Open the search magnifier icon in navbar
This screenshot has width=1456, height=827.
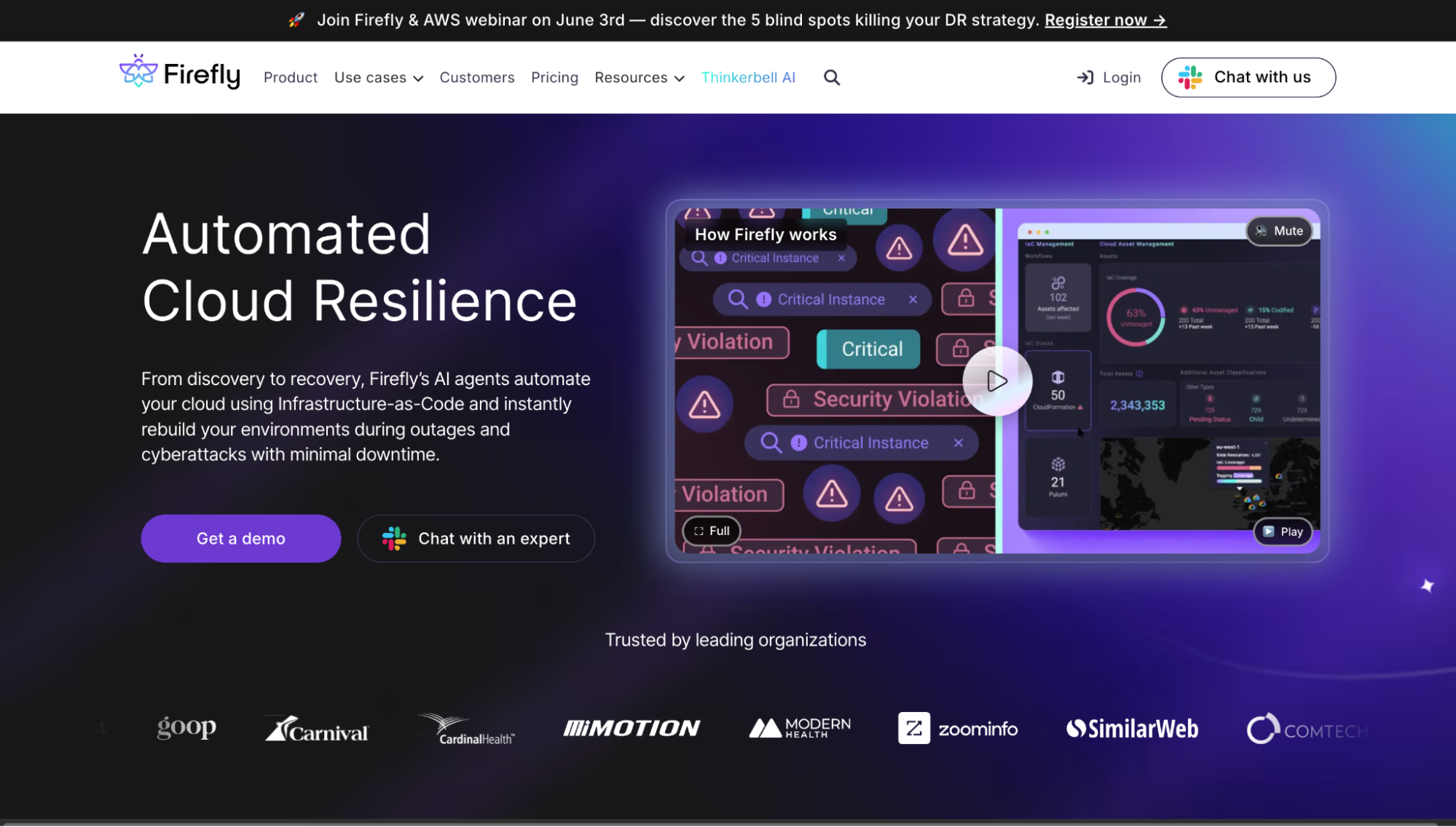[x=832, y=77]
